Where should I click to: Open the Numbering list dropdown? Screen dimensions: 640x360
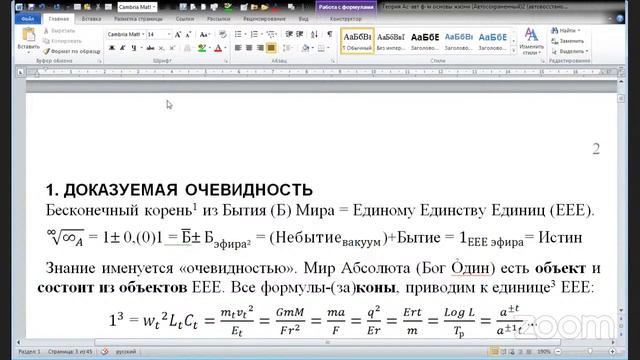pos(261,34)
